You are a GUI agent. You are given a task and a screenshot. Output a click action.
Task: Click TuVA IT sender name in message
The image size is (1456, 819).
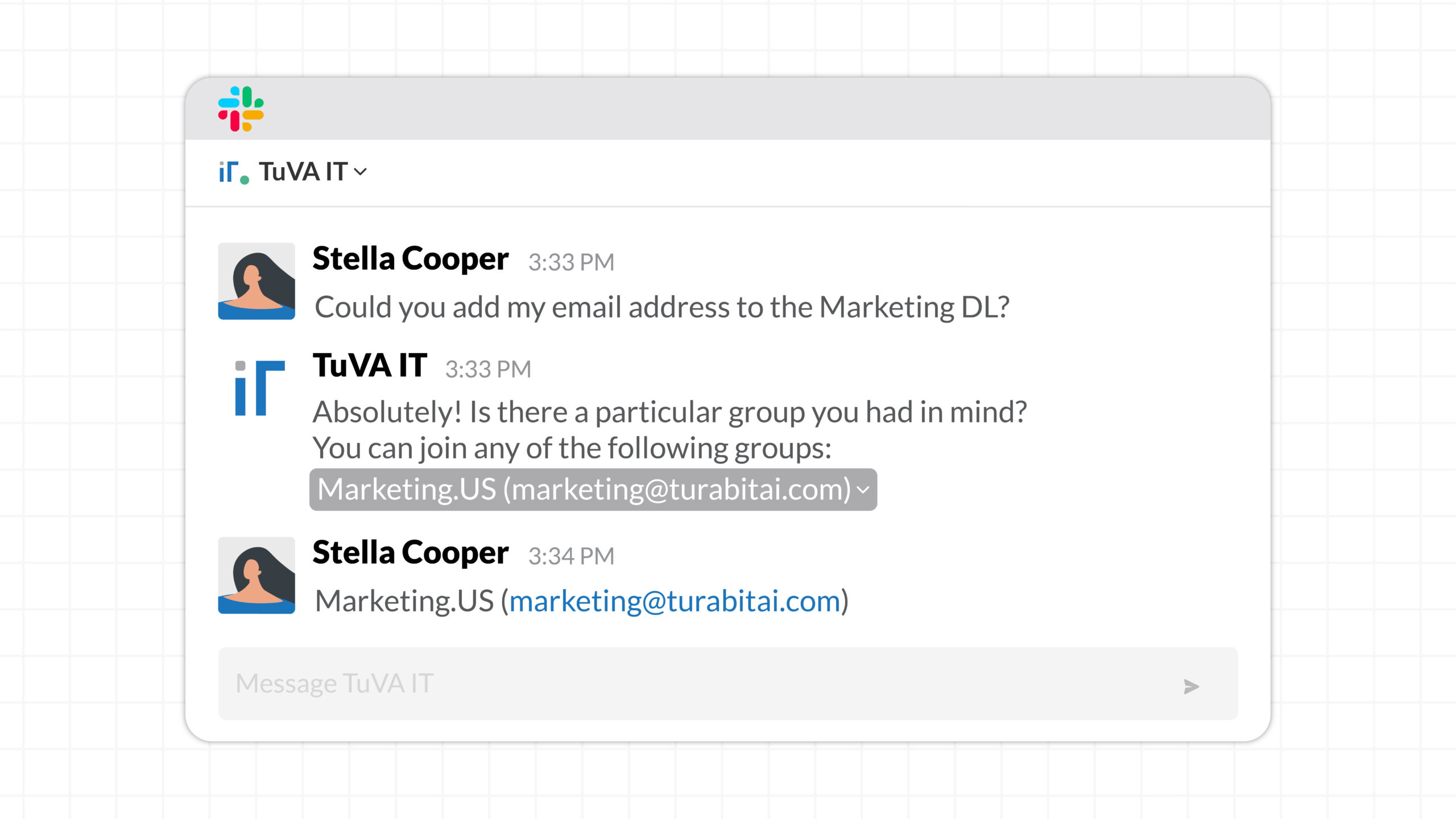click(x=370, y=365)
